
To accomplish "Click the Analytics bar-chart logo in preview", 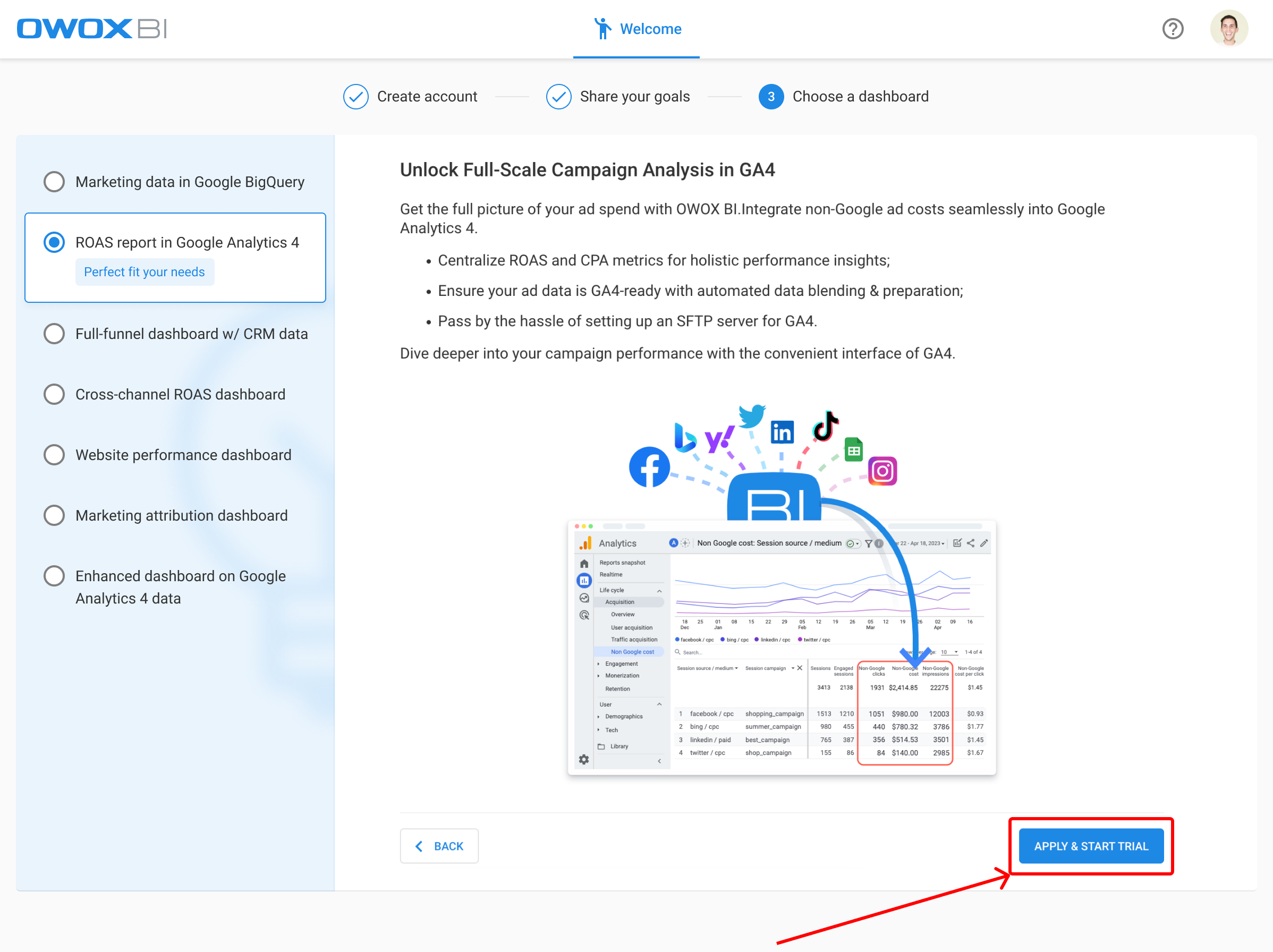I will [x=585, y=543].
